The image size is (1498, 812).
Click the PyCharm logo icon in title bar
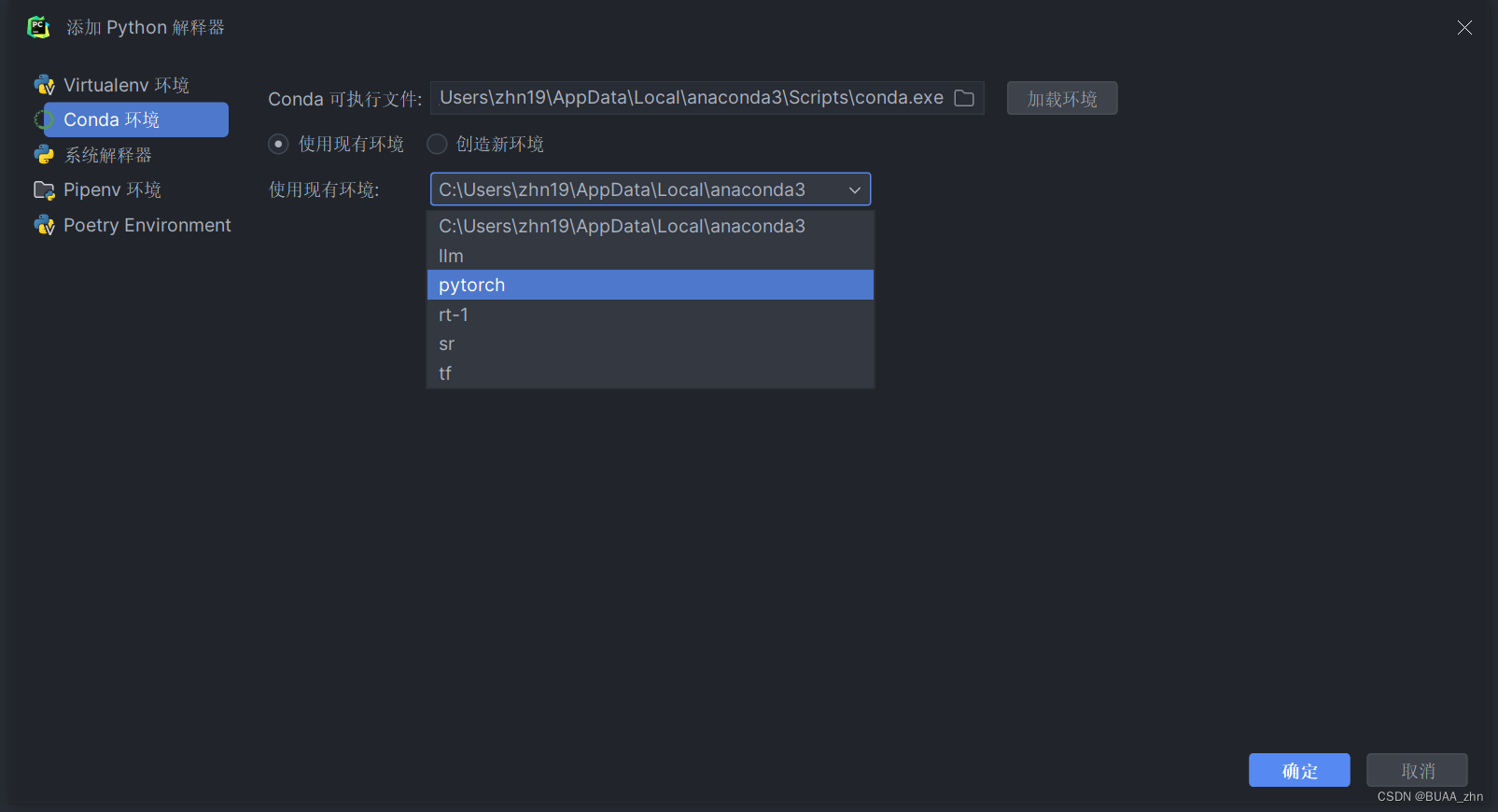[x=38, y=27]
